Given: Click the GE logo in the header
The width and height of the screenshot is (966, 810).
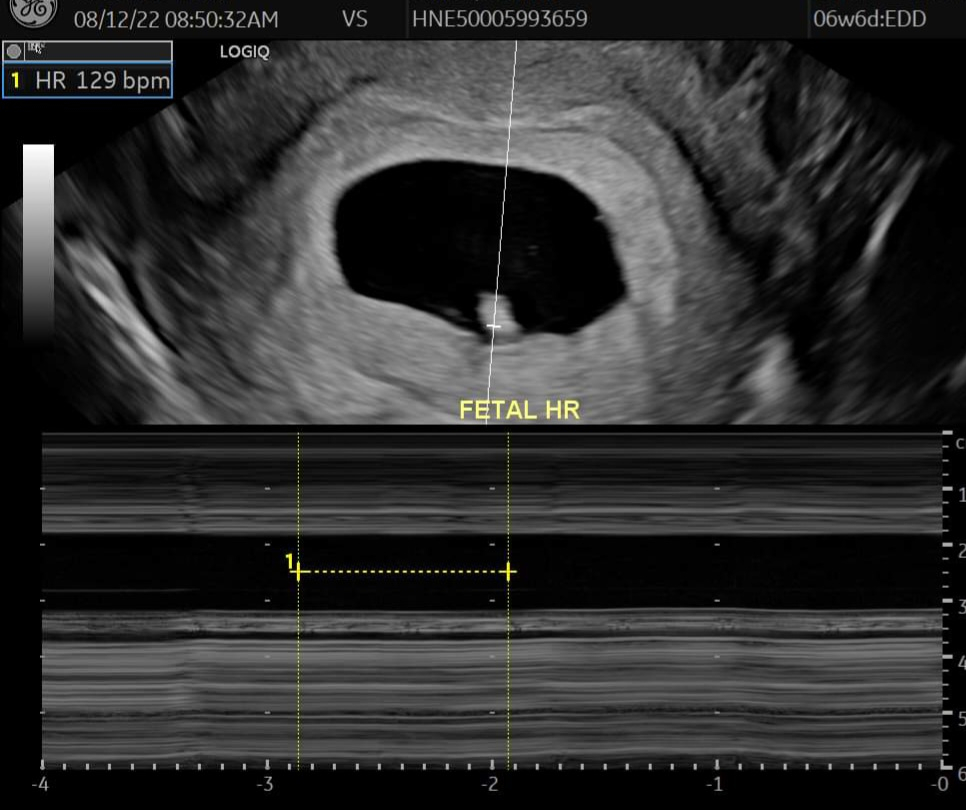Looking at the screenshot, I should click(x=33, y=12).
